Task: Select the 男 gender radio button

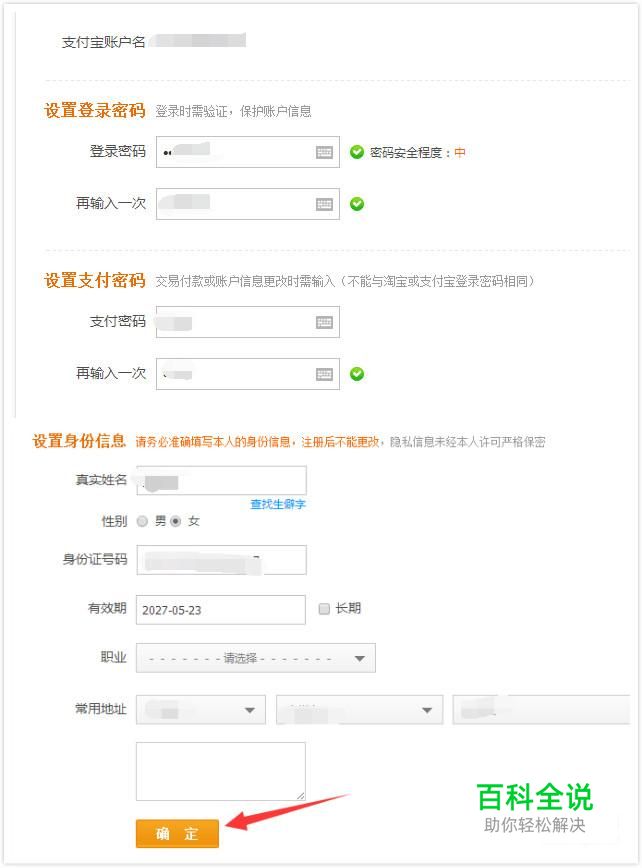Action: pos(142,521)
